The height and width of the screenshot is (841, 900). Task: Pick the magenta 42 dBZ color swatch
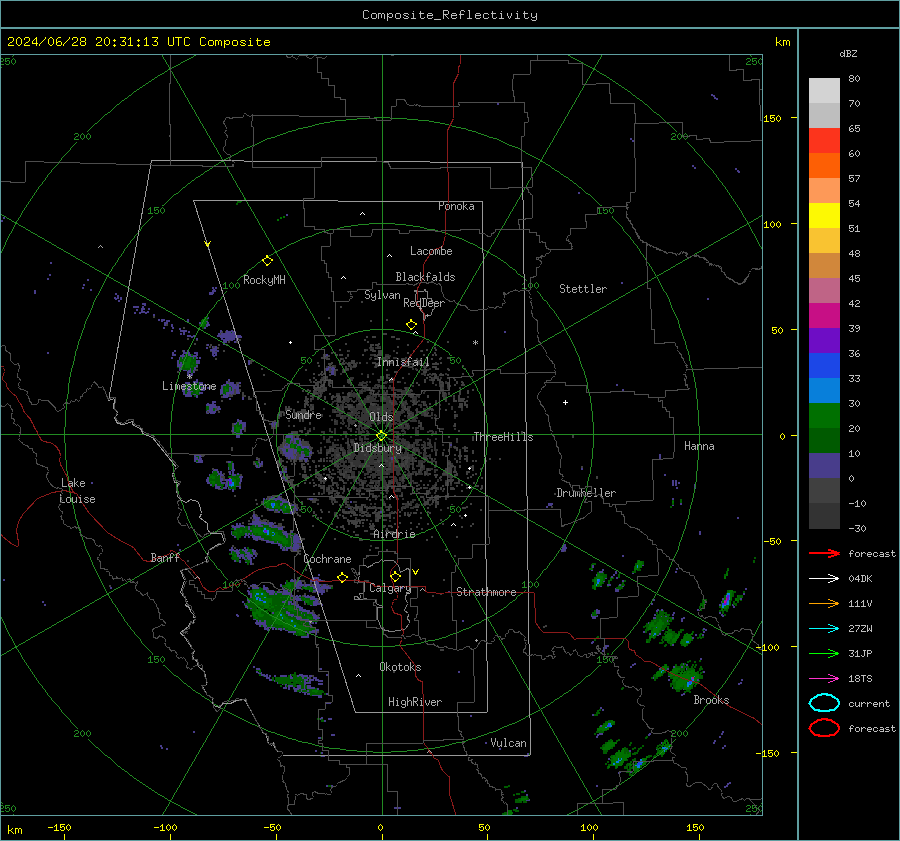(824, 316)
